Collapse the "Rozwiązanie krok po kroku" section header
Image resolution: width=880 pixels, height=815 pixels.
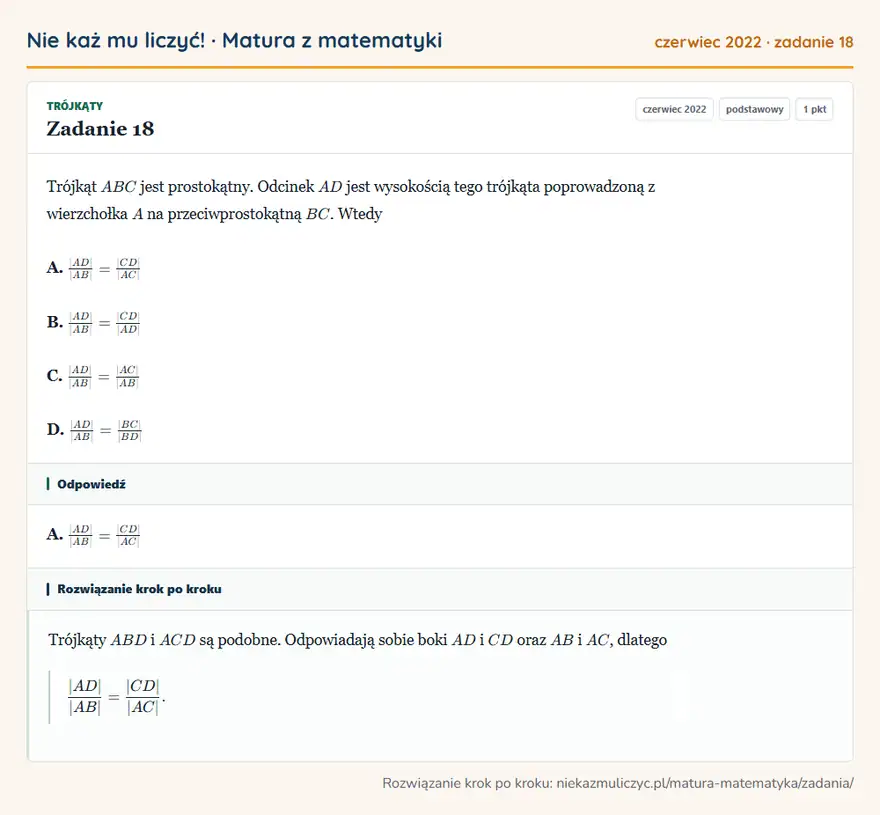click(x=440, y=589)
